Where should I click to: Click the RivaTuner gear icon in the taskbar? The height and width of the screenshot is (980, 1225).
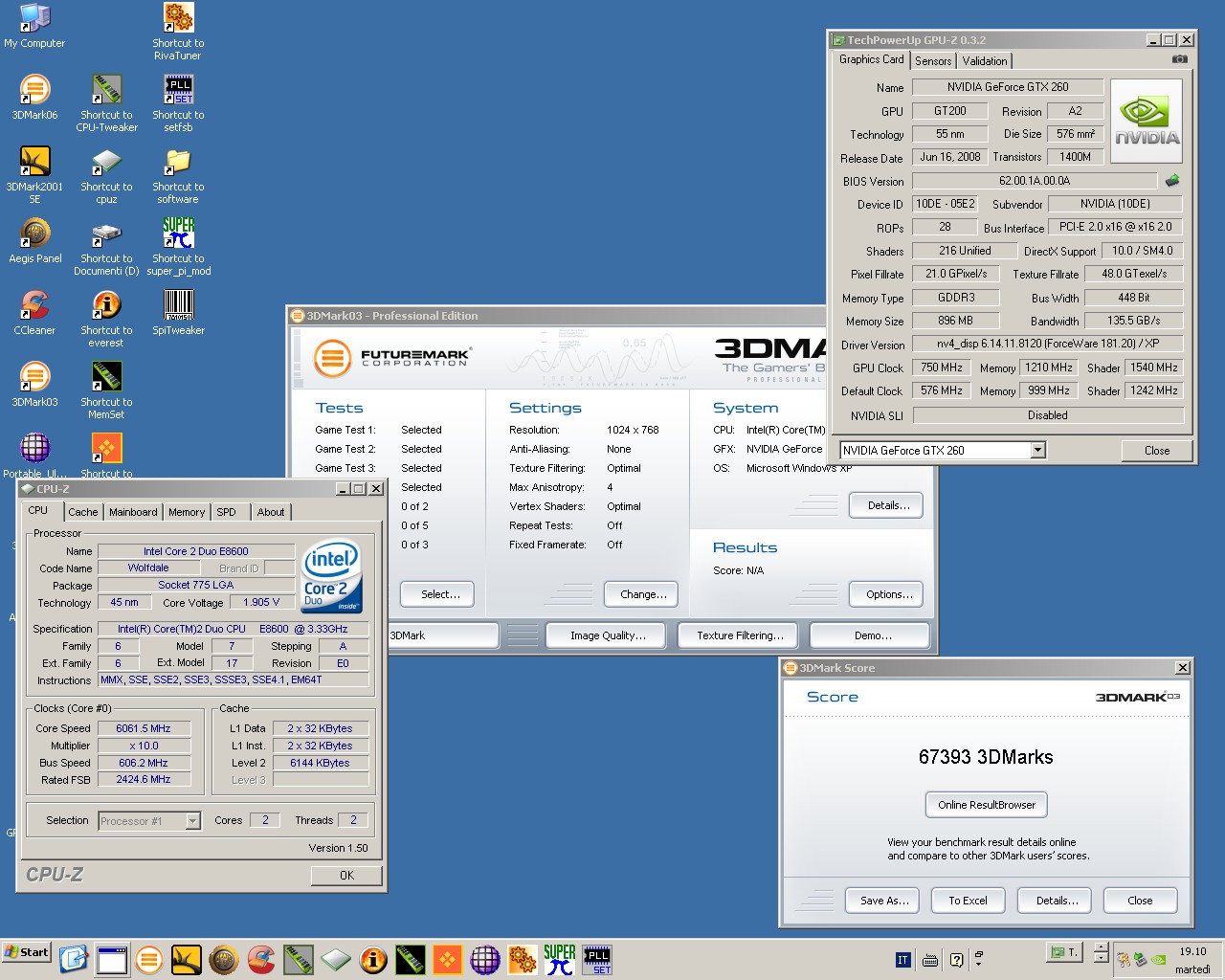(522, 959)
